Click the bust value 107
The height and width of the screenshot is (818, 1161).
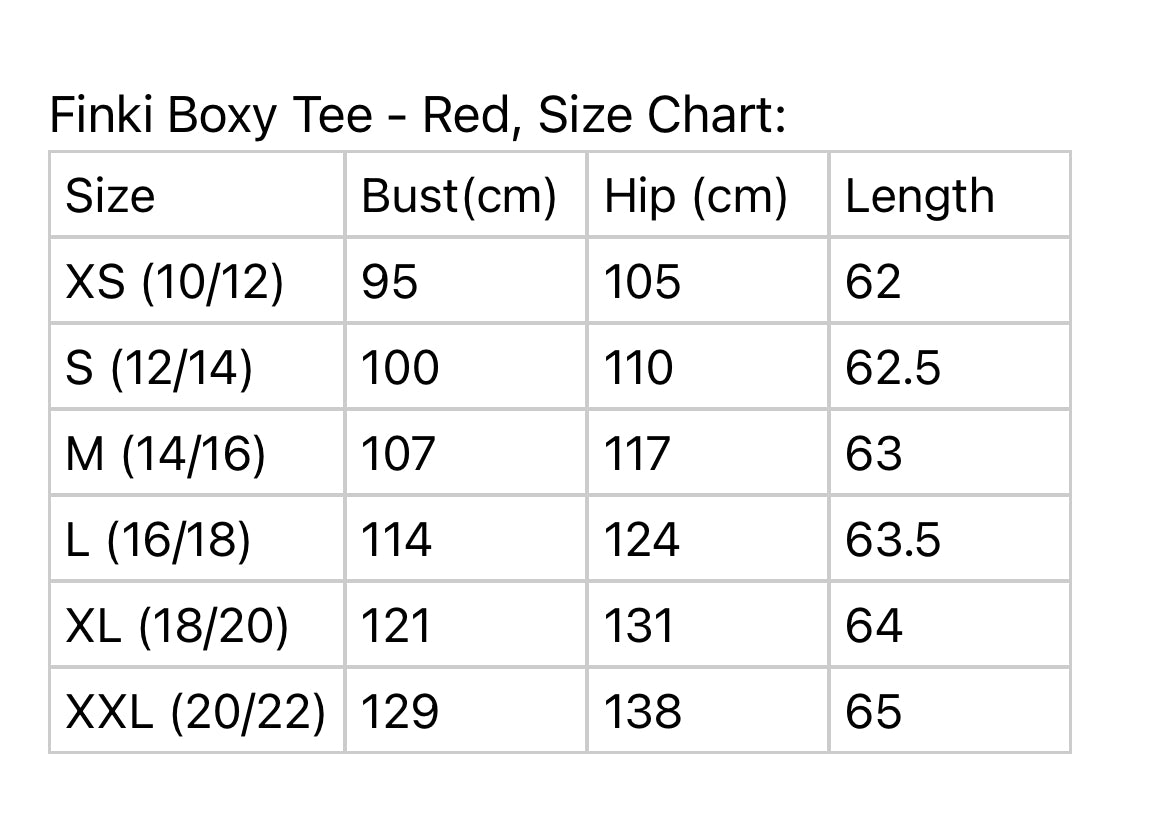pos(398,454)
